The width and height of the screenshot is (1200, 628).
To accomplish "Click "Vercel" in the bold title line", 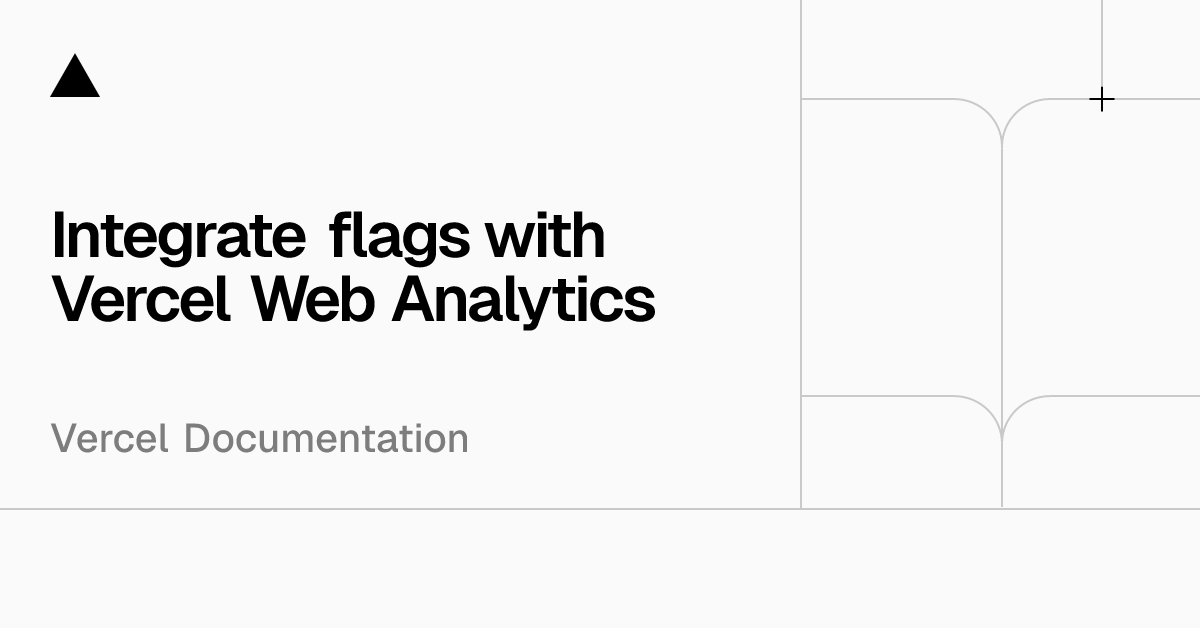I will click(x=141, y=298).
